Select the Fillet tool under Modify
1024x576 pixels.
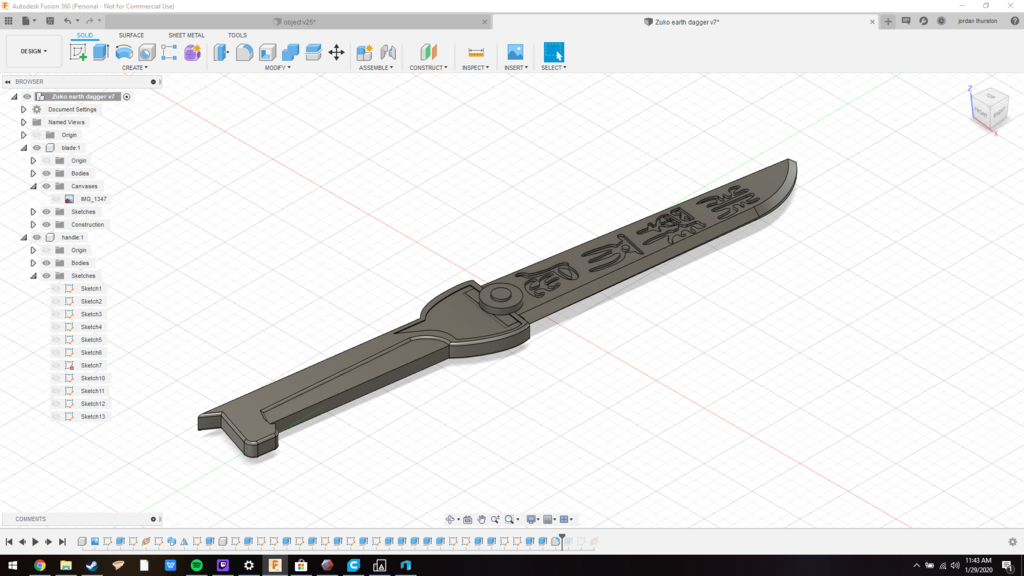(x=244, y=51)
